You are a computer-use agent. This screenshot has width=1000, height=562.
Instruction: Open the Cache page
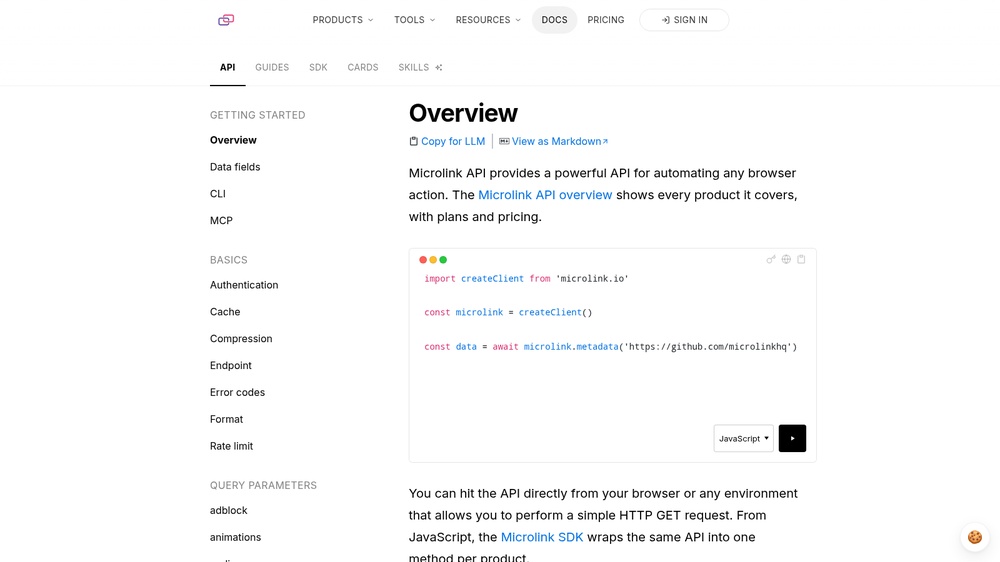click(x=225, y=312)
